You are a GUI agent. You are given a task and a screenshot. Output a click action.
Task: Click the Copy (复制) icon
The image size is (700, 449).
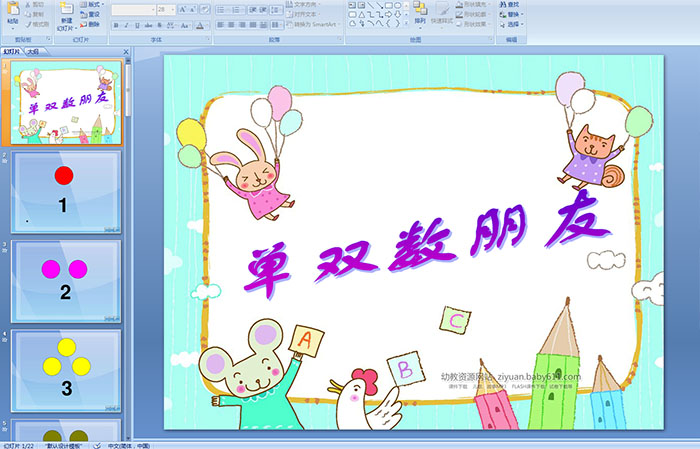pos(28,15)
